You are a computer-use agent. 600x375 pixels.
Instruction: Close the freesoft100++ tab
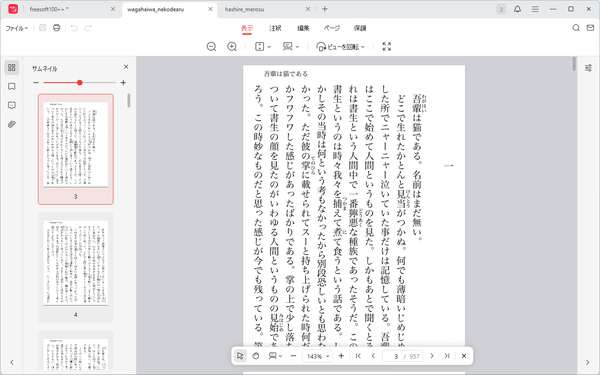pos(112,9)
